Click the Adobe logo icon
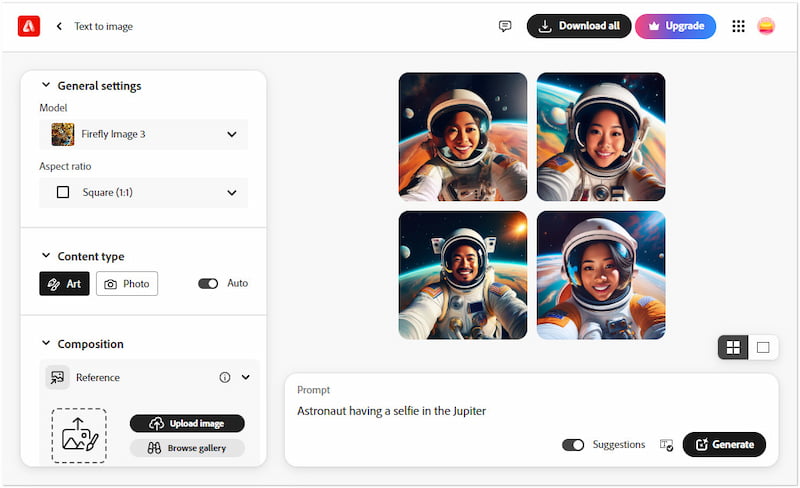This screenshot has height=488, width=800. coord(28,27)
